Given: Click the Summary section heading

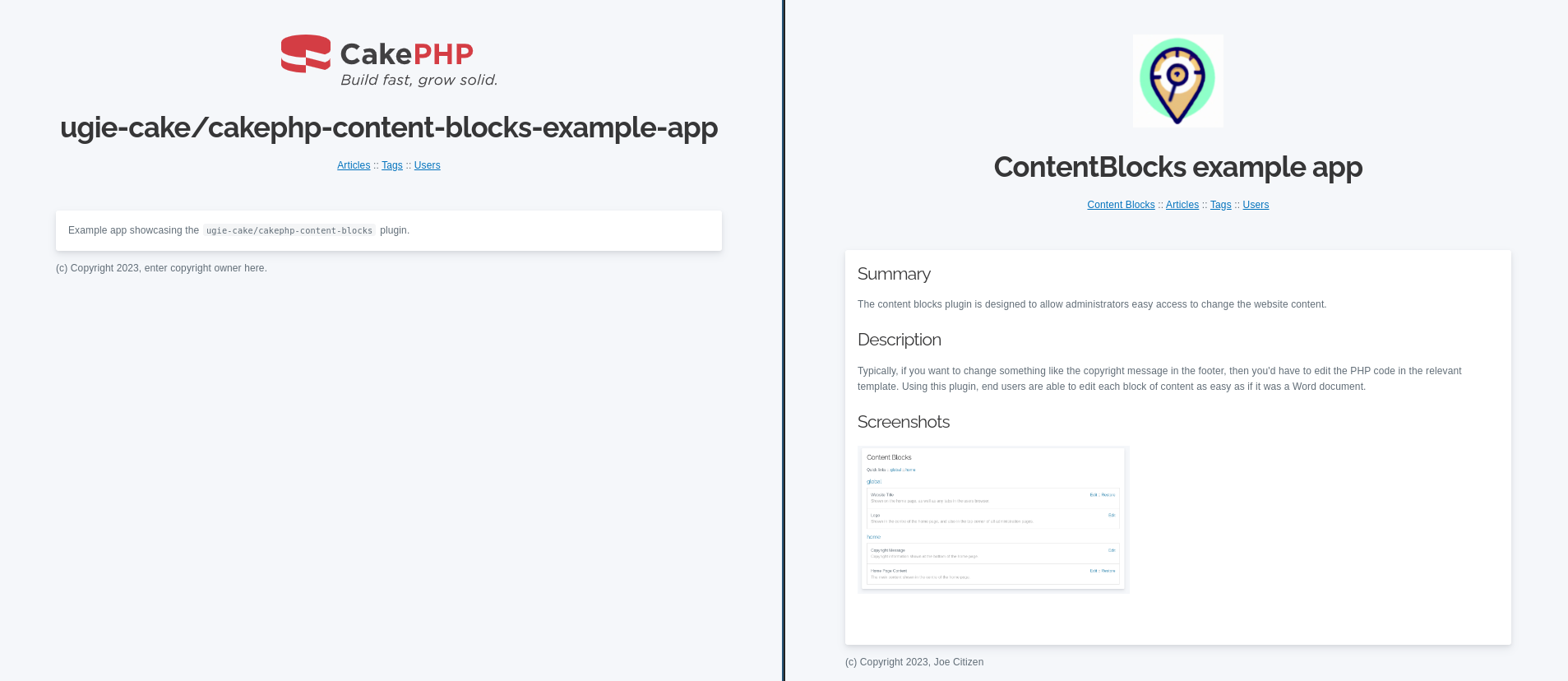Looking at the screenshot, I should click(x=894, y=274).
